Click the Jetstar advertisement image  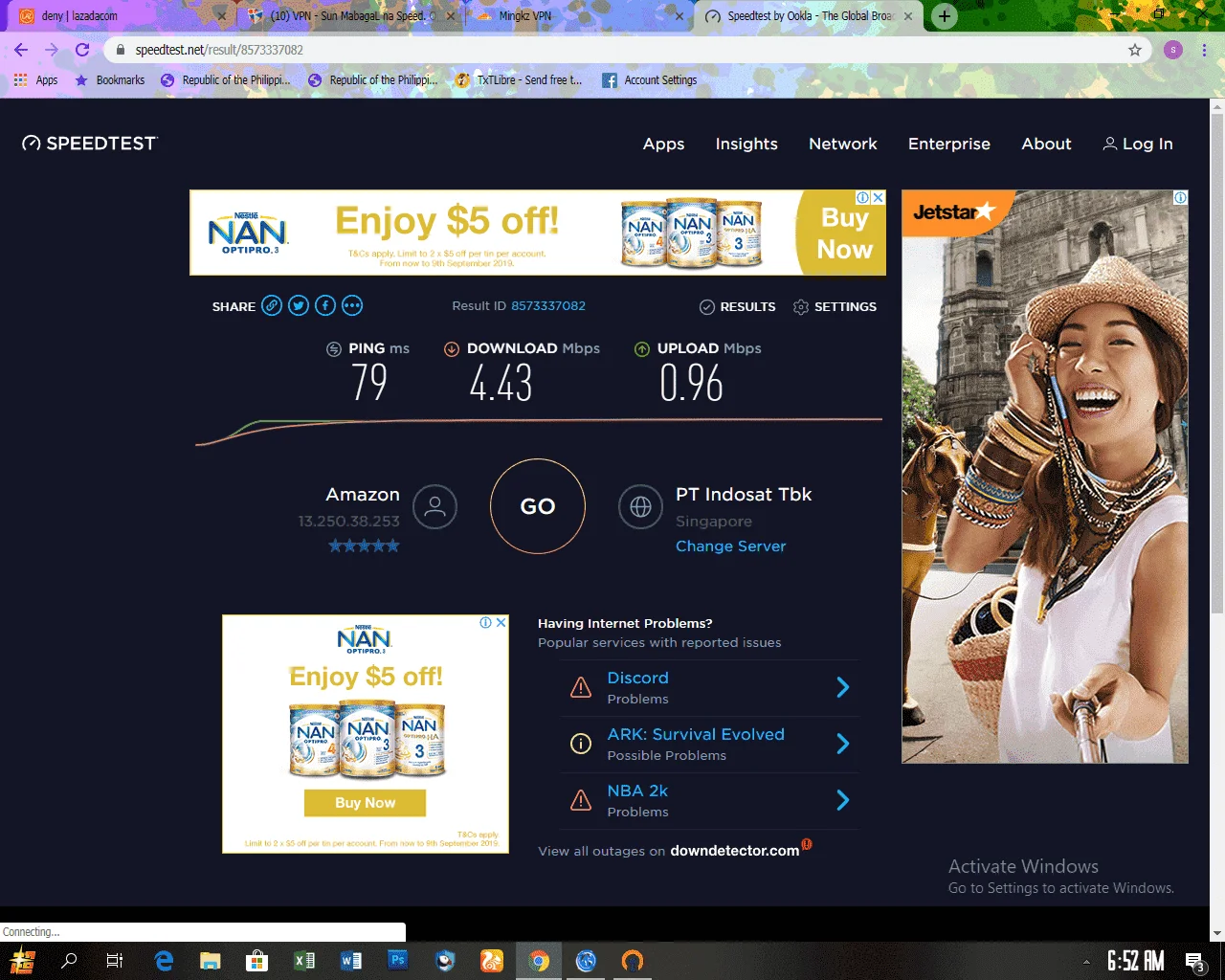[x=1045, y=477]
